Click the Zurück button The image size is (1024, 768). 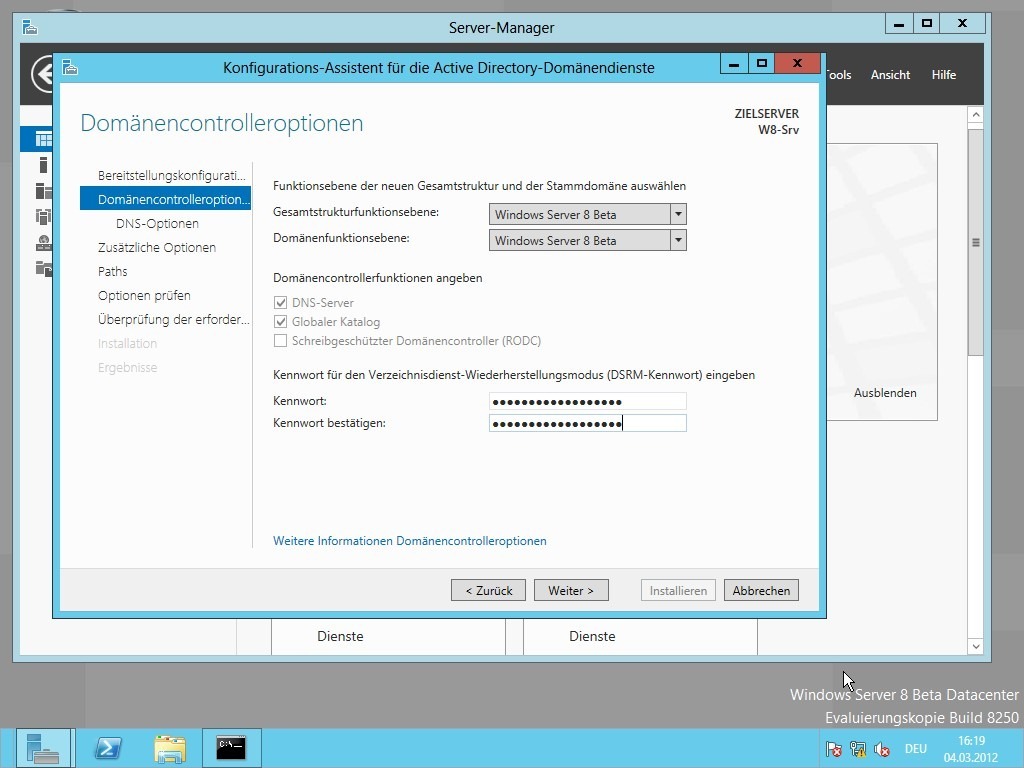(488, 590)
